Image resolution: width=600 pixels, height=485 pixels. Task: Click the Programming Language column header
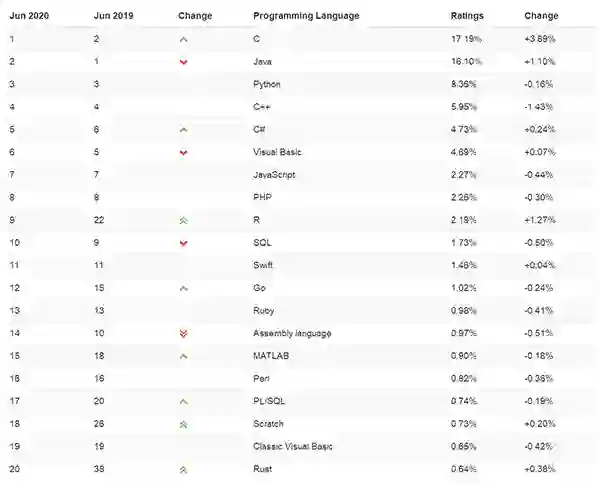tap(306, 17)
